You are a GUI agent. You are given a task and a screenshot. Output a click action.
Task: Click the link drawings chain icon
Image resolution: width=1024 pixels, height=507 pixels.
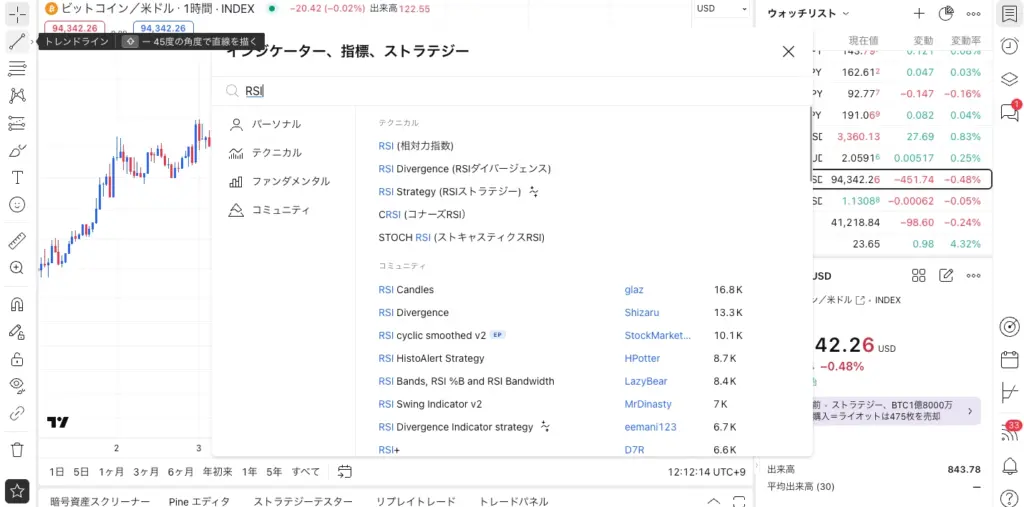(x=18, y=413)
